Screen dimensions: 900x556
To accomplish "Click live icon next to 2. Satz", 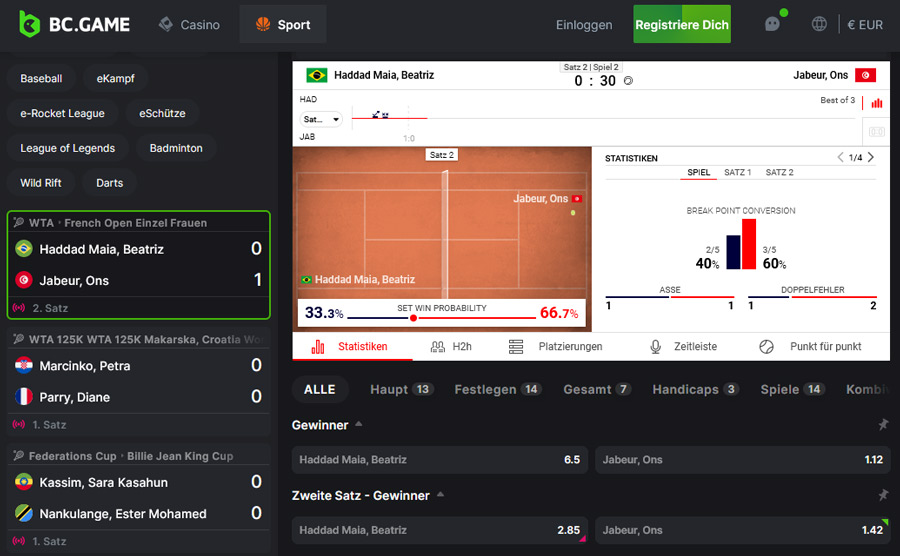I will (19, 308).
